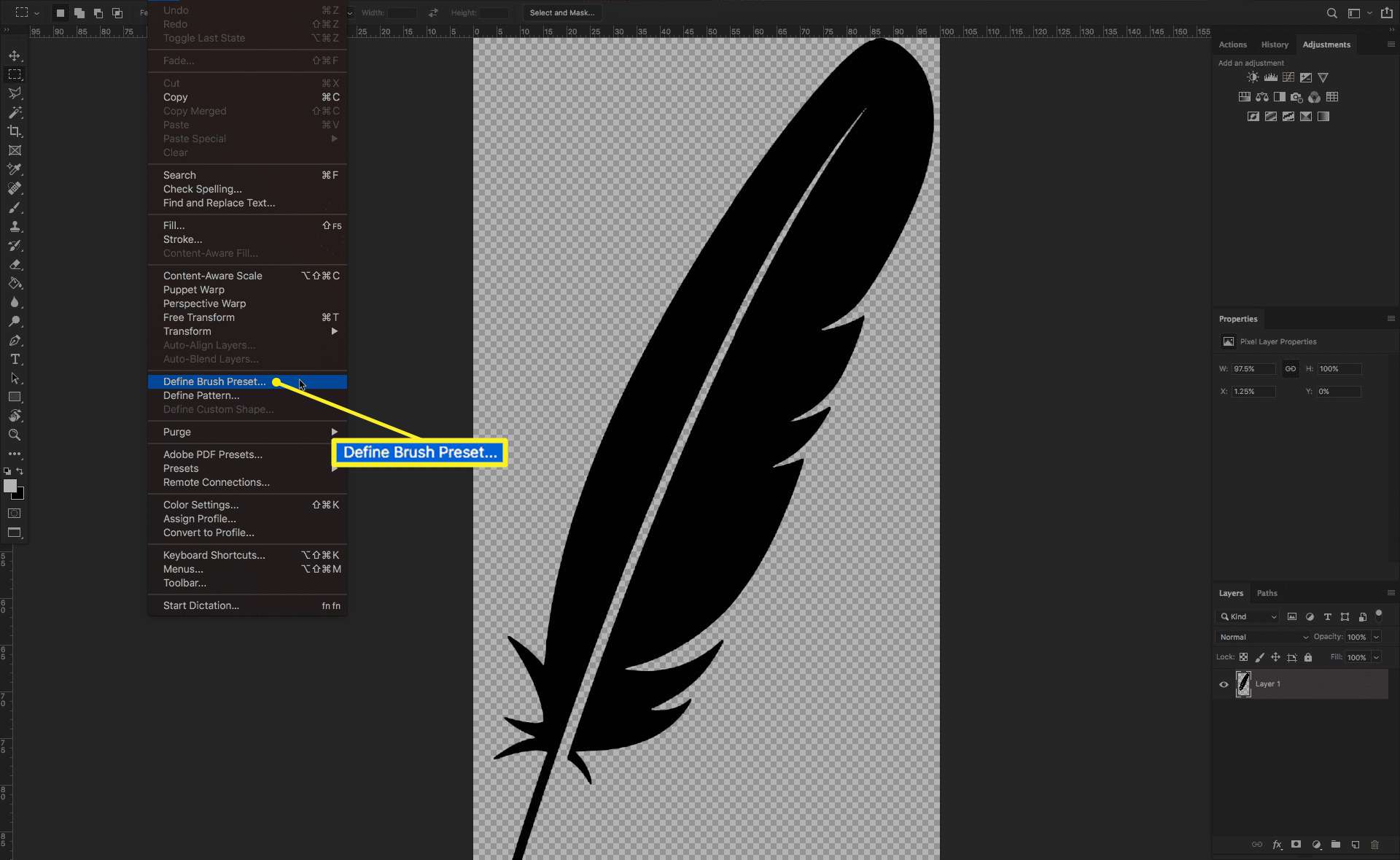Viewport: 1400px width, 860px height.
Task: Click Define Pattern menu item
Action: point(201,395)
